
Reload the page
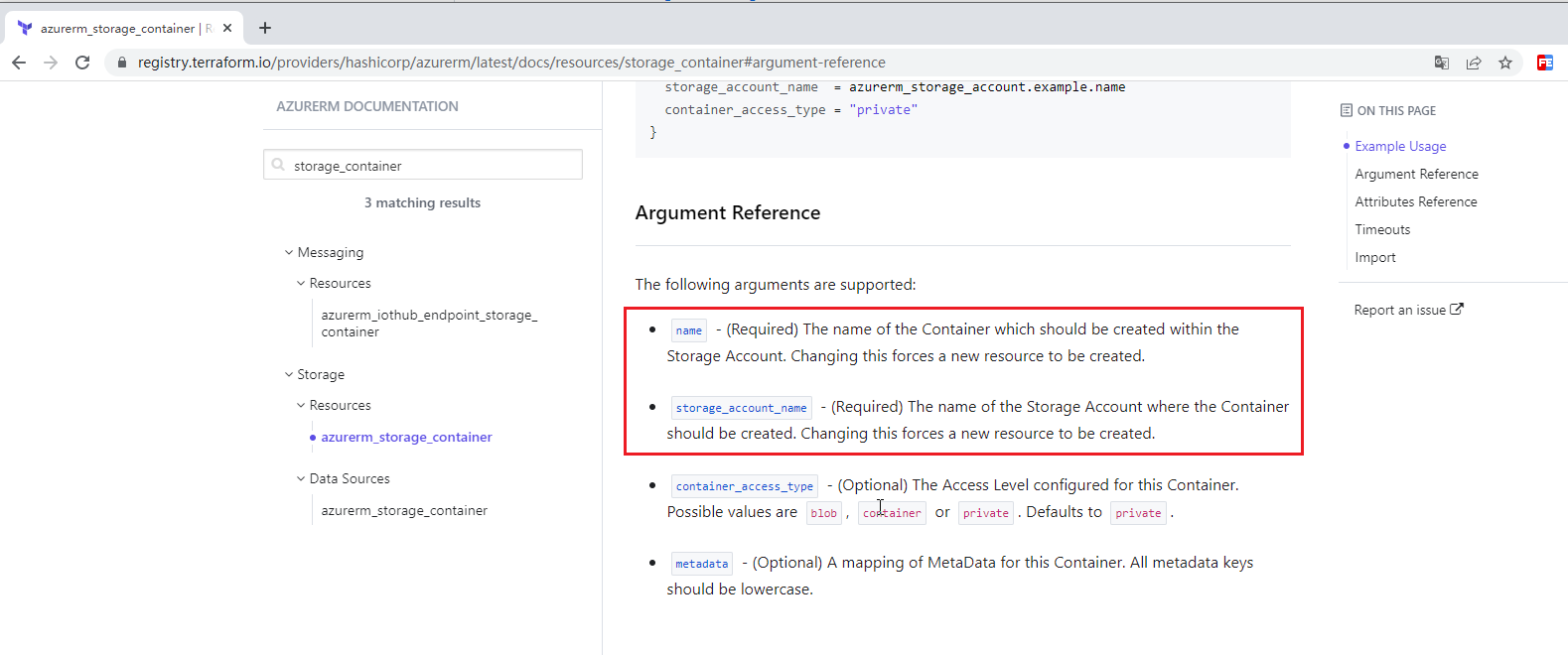click(x=82, y=63)
